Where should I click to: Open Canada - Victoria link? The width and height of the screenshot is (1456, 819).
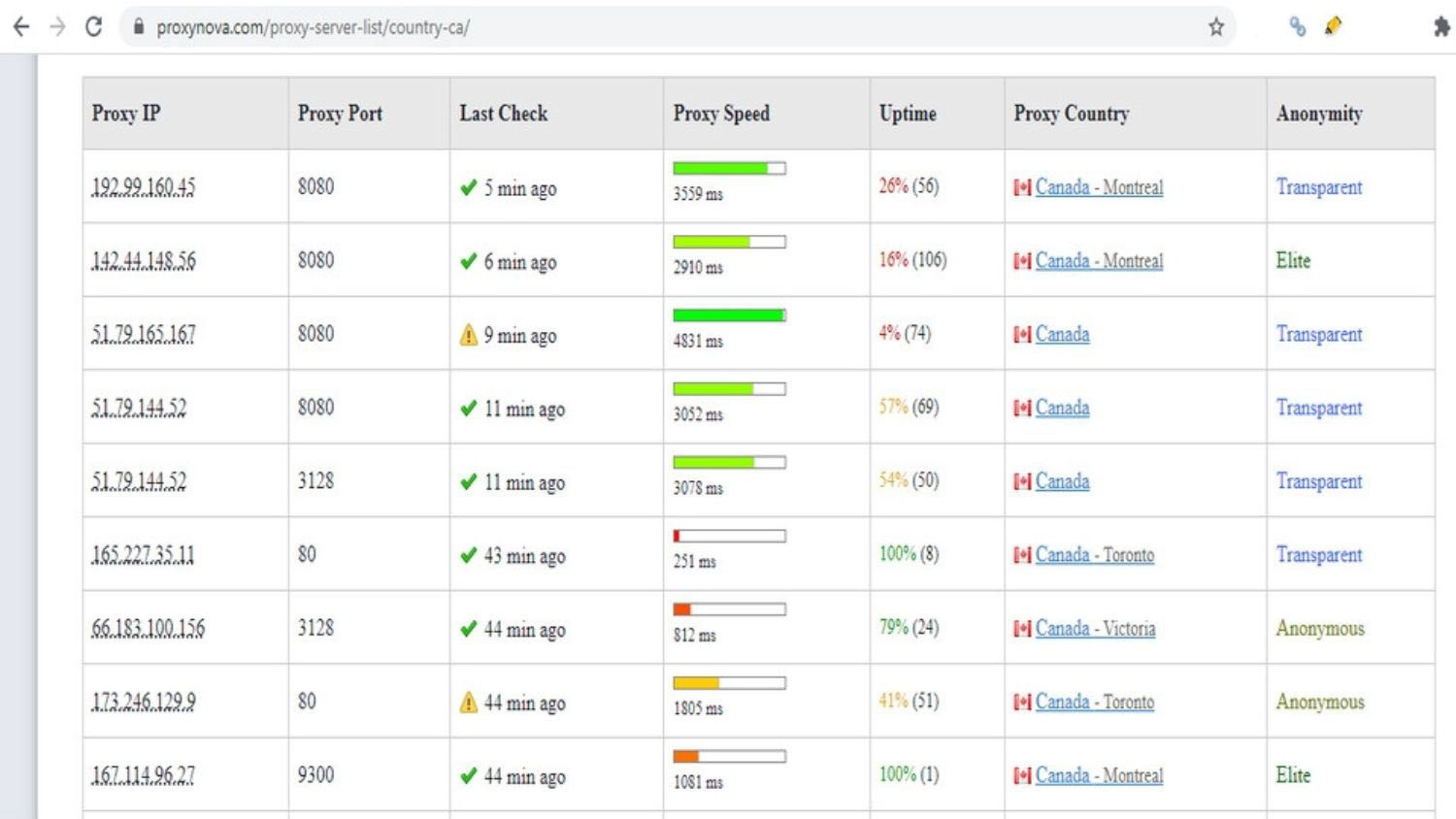click(1096, 629)
